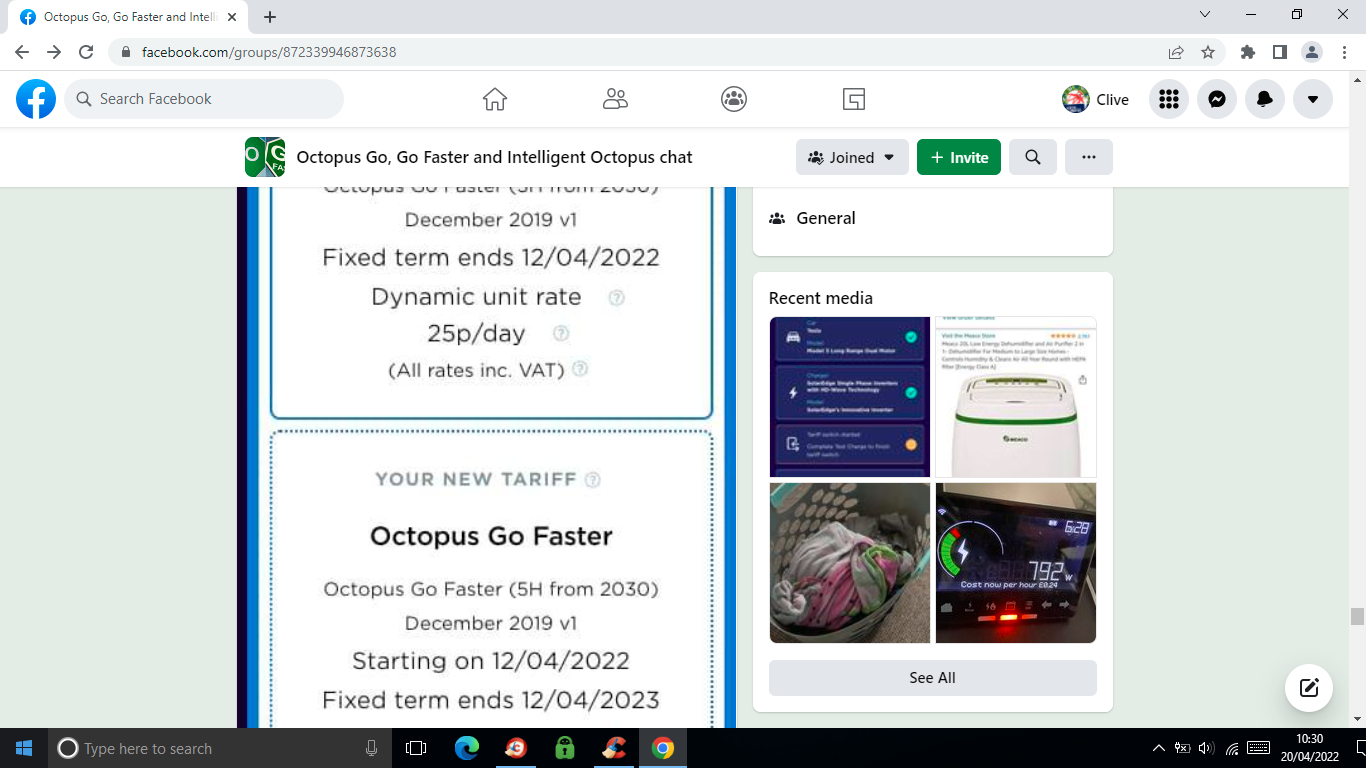Click the green Invite button
Image resolution: width=1366 pixels, height=768 pixels.
(959, 157)
